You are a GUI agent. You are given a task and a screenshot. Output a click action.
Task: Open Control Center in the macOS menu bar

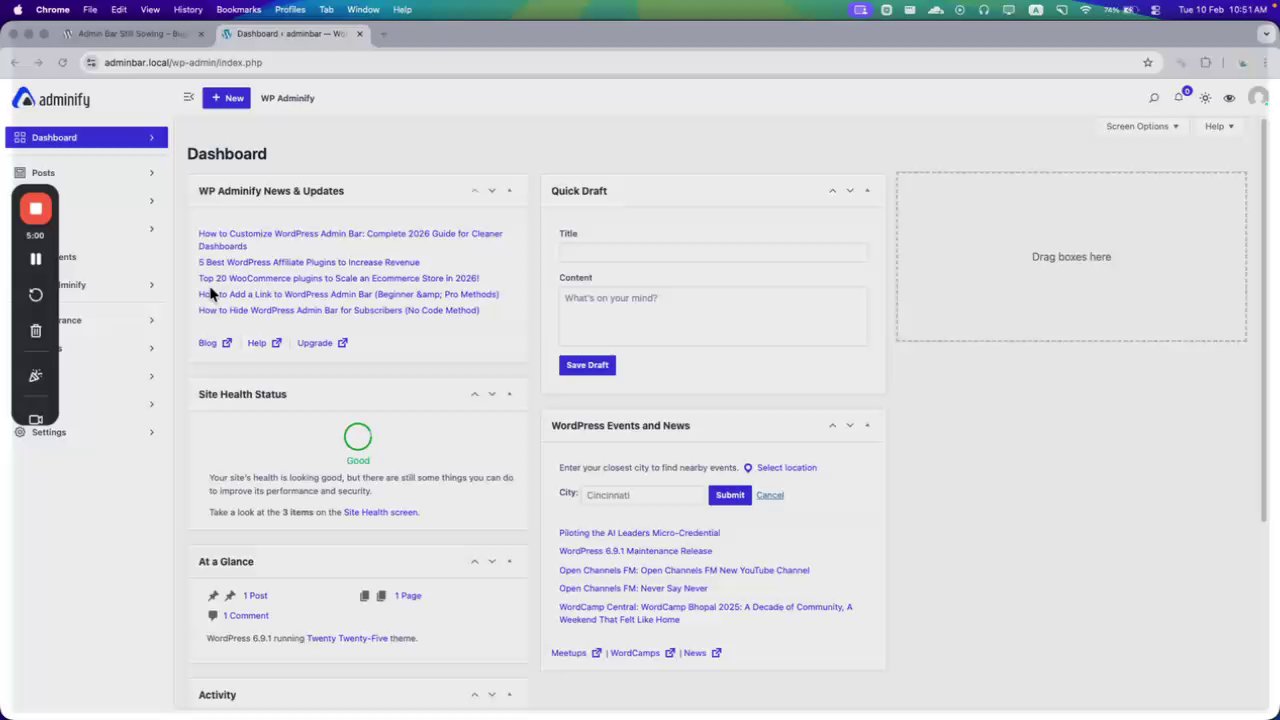[1156, 9]
